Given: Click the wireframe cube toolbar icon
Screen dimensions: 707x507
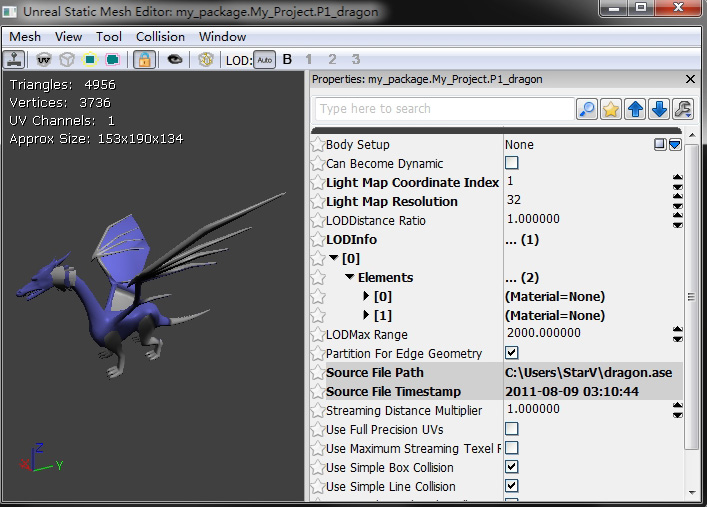Looking at the screenshot, I should point(67,59).
